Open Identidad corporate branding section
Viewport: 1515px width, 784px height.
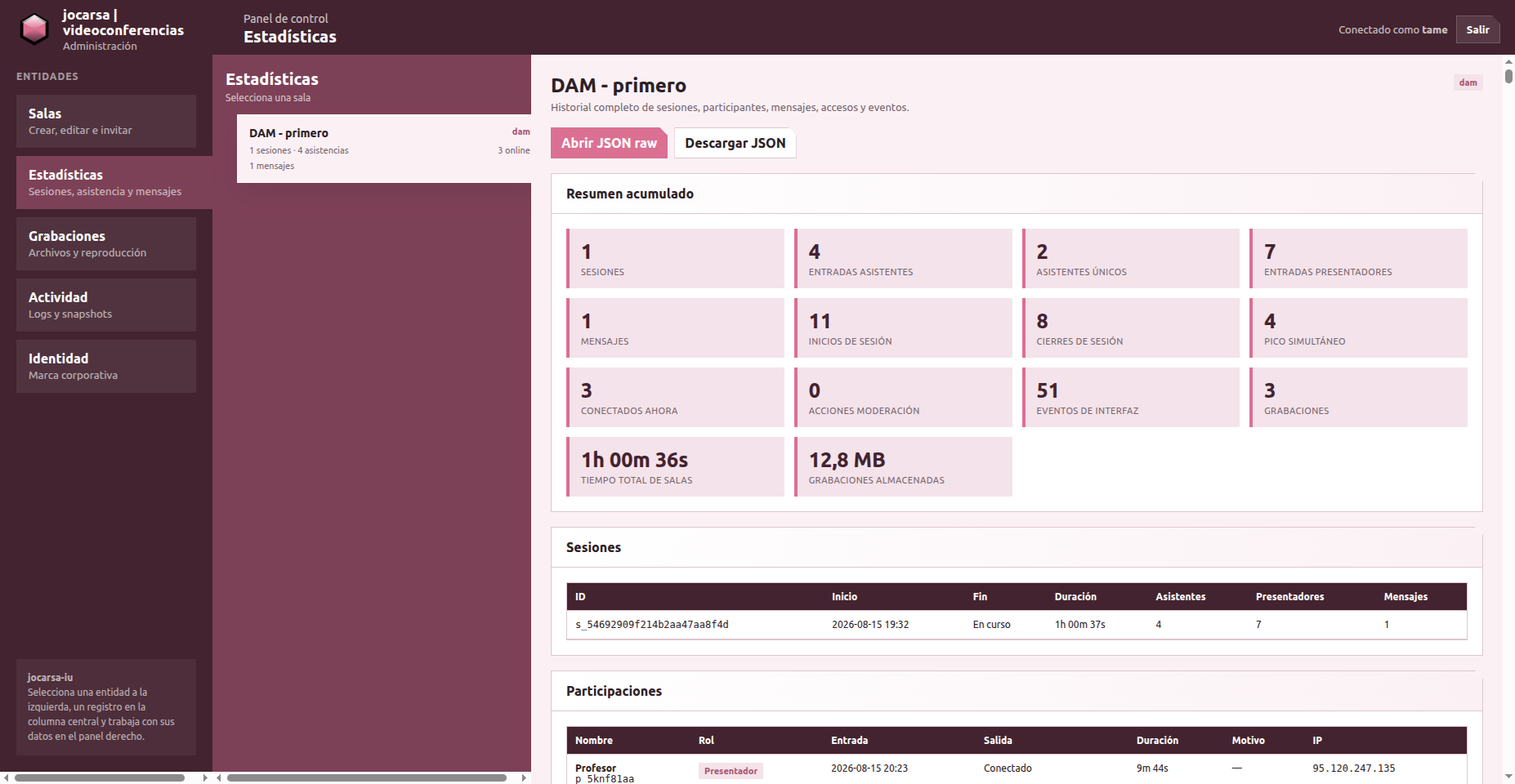[x=106, y=366]
